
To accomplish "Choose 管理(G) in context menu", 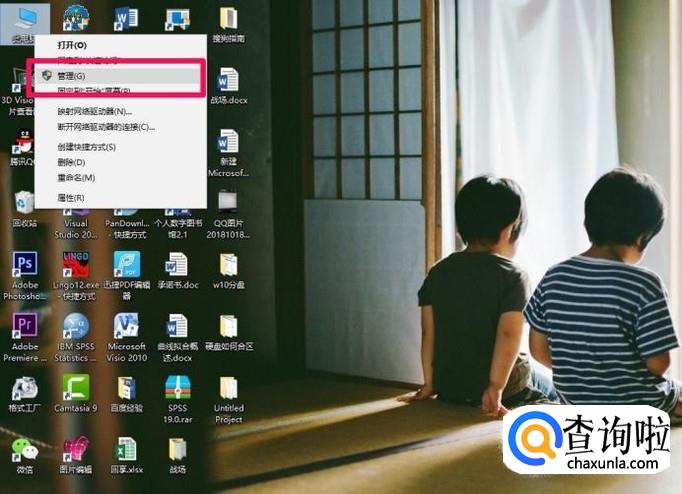I will [72, 76].
